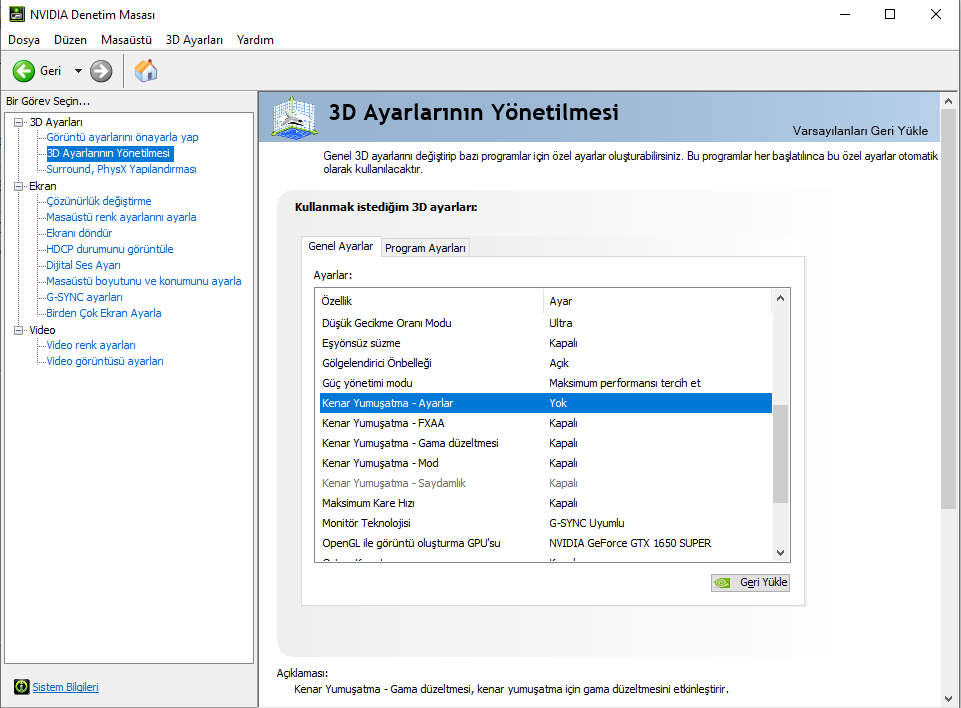Click the Geri Yükle button
Image resolution: width=961 pixels, height=708 pixels.
(750, 582)
